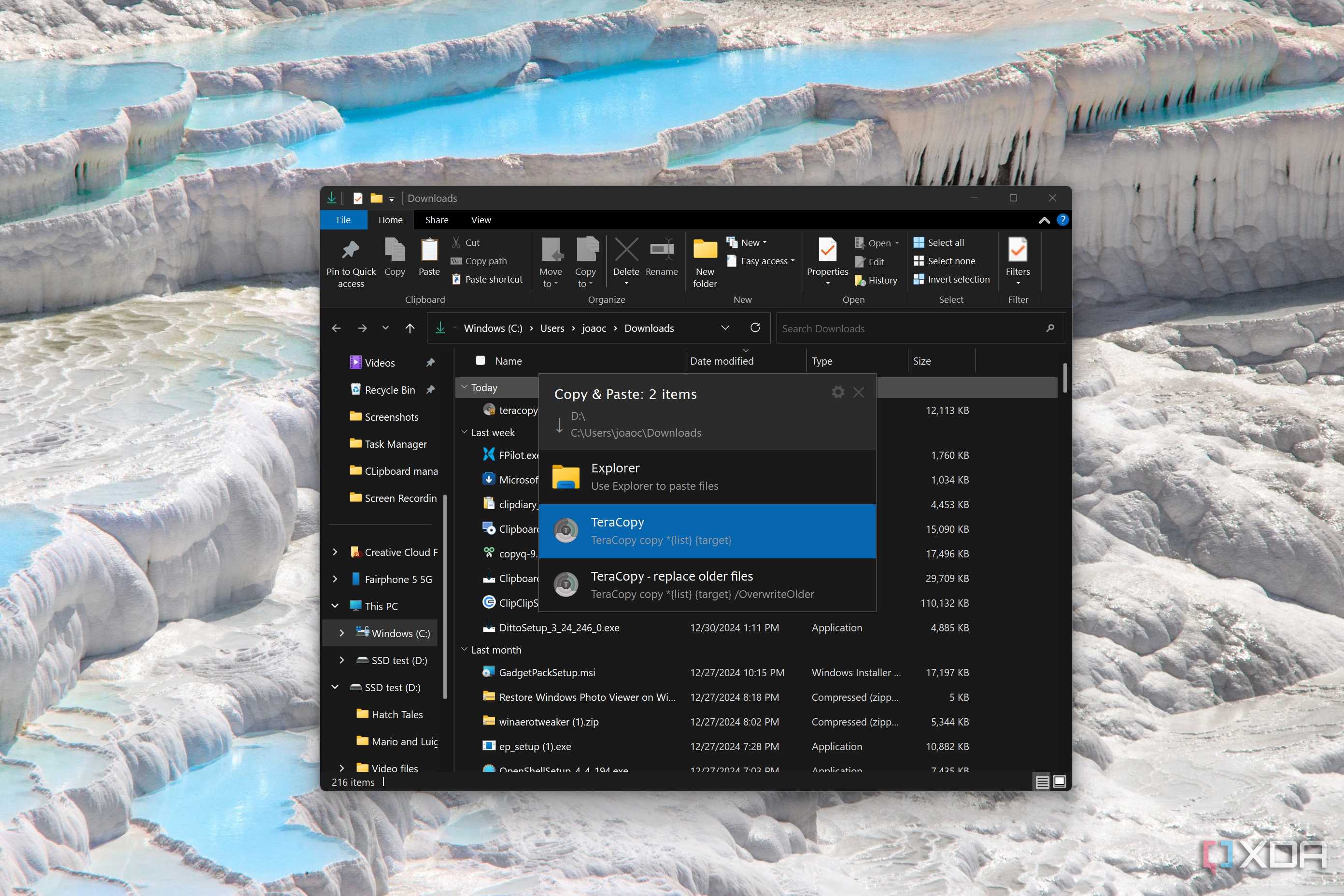Open the Properties ribbon icon
This screenshot has width=1344, height=896.
coord(828,250)
